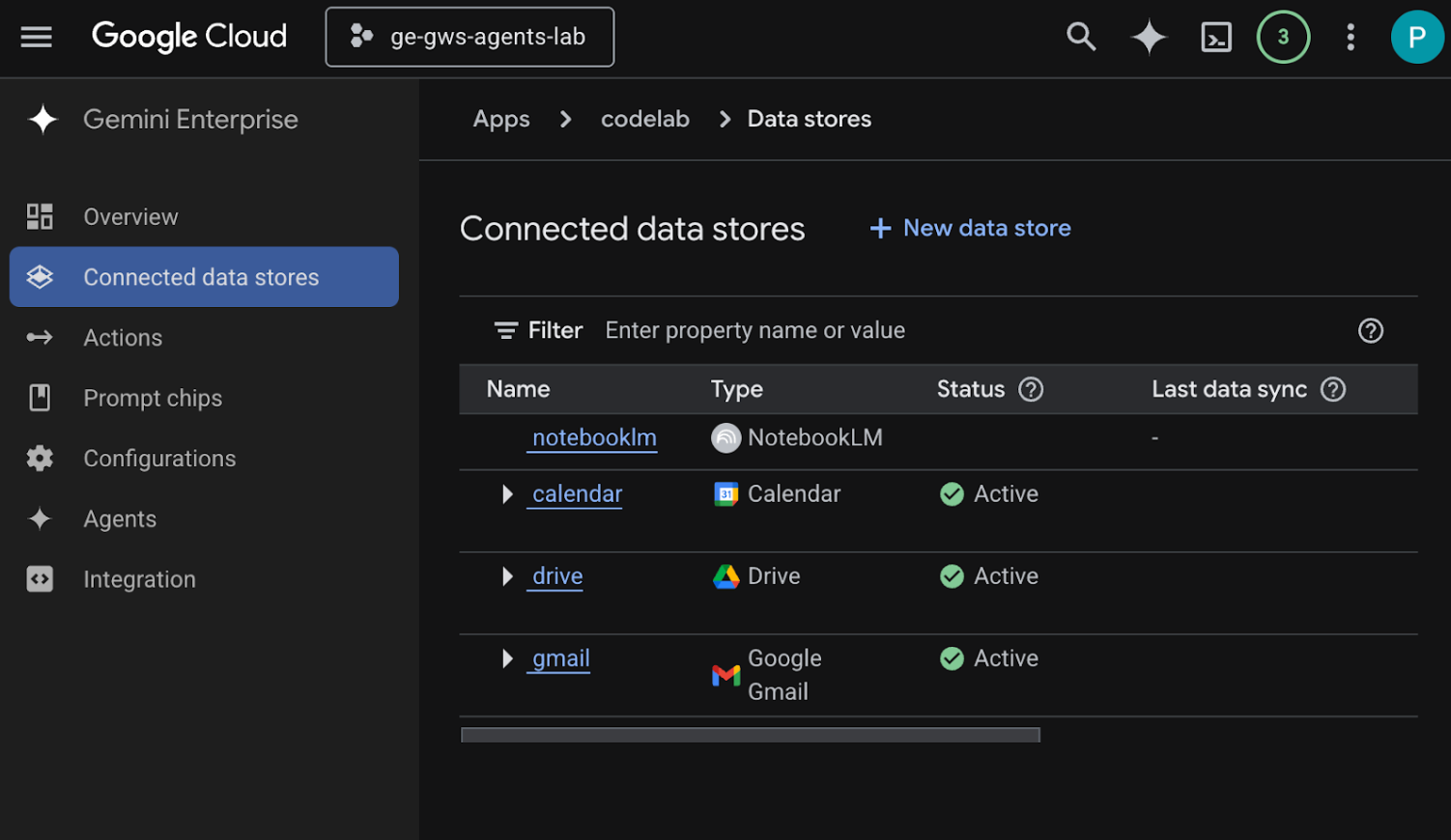Screen dimensions: 1451x840
Task: Click the search magnifier icon
Action: pyautogui.click(x=1081, y=38)
